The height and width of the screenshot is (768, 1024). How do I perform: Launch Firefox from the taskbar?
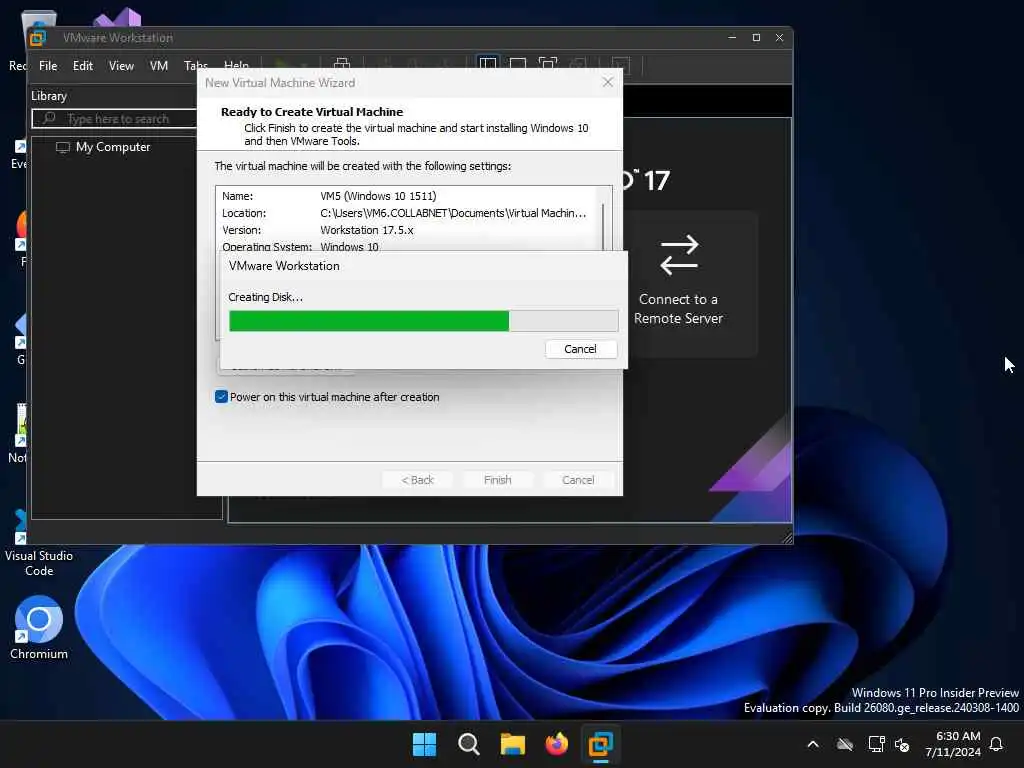(556, 744)
